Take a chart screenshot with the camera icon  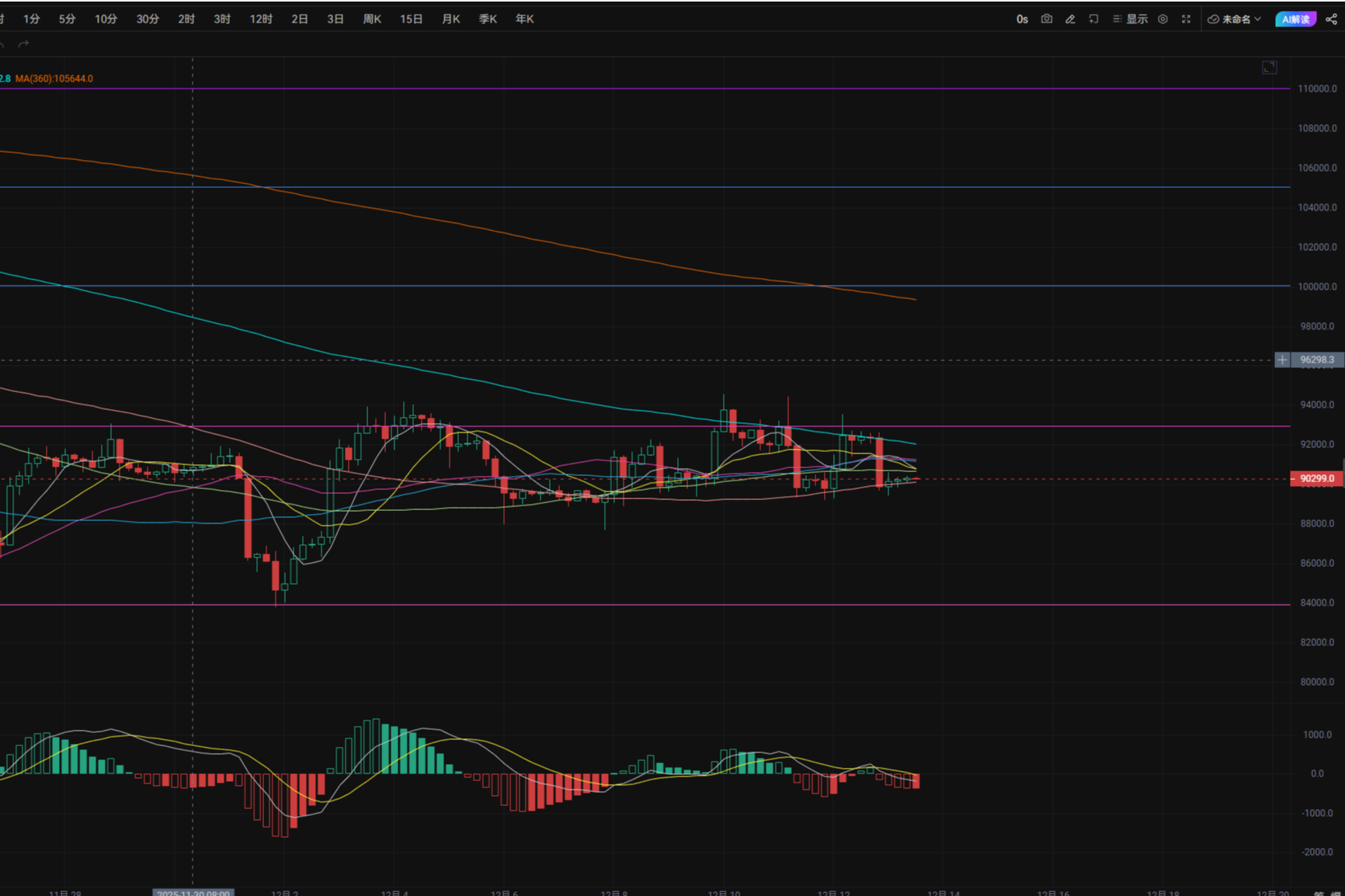click(x=1046, y=19)
